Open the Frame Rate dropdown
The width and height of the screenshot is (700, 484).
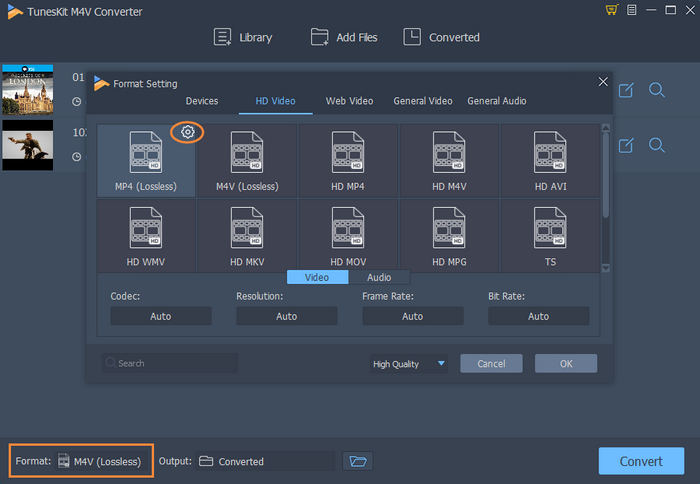tap(412, 316)
